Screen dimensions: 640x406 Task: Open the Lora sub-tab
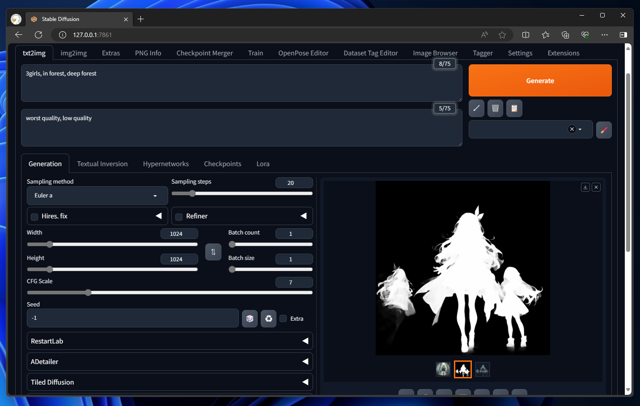click(x=263, y=164)
